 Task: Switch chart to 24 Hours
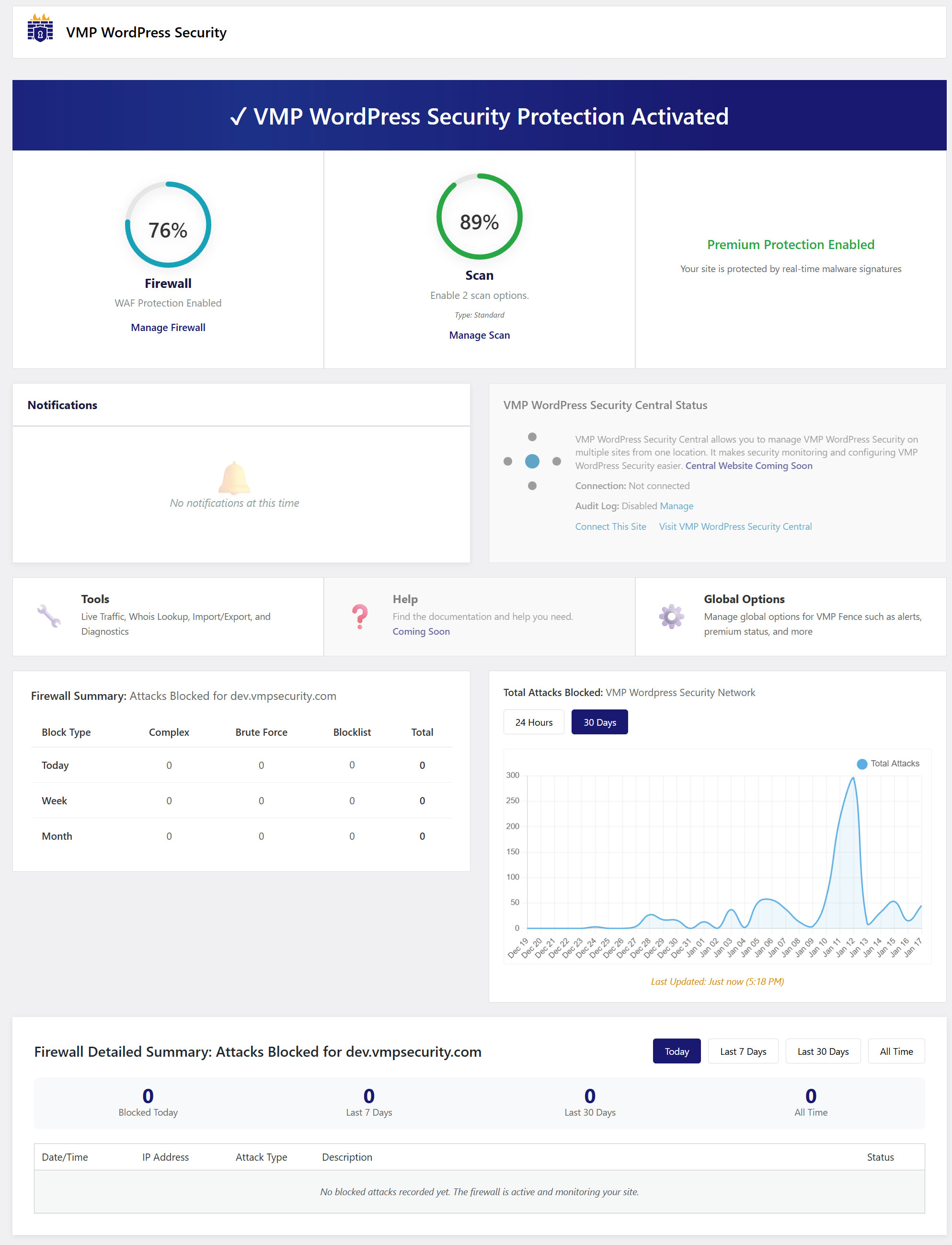pos(533,722)
